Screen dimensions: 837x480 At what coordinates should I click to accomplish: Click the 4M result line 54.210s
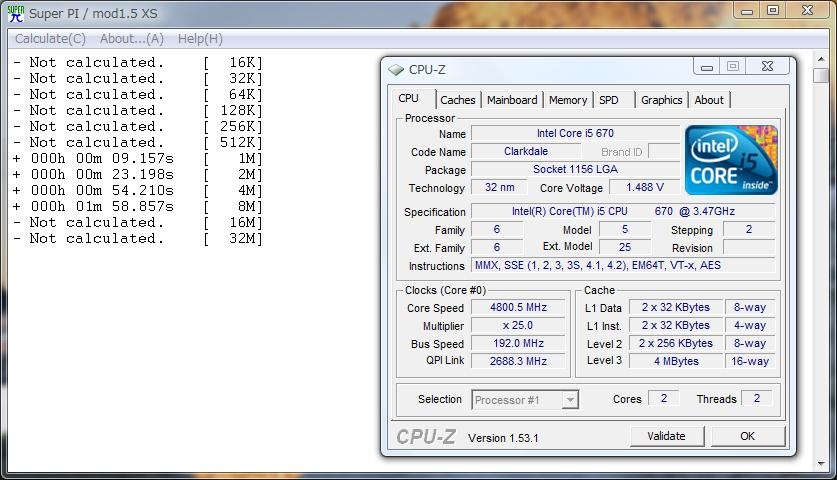(x=138, y=191)
